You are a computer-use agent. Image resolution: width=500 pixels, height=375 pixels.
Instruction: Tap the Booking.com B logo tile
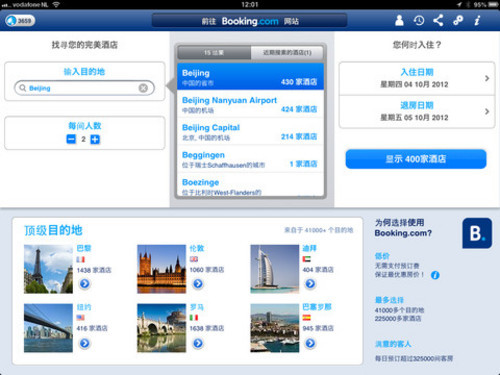(x=477, y=233)
